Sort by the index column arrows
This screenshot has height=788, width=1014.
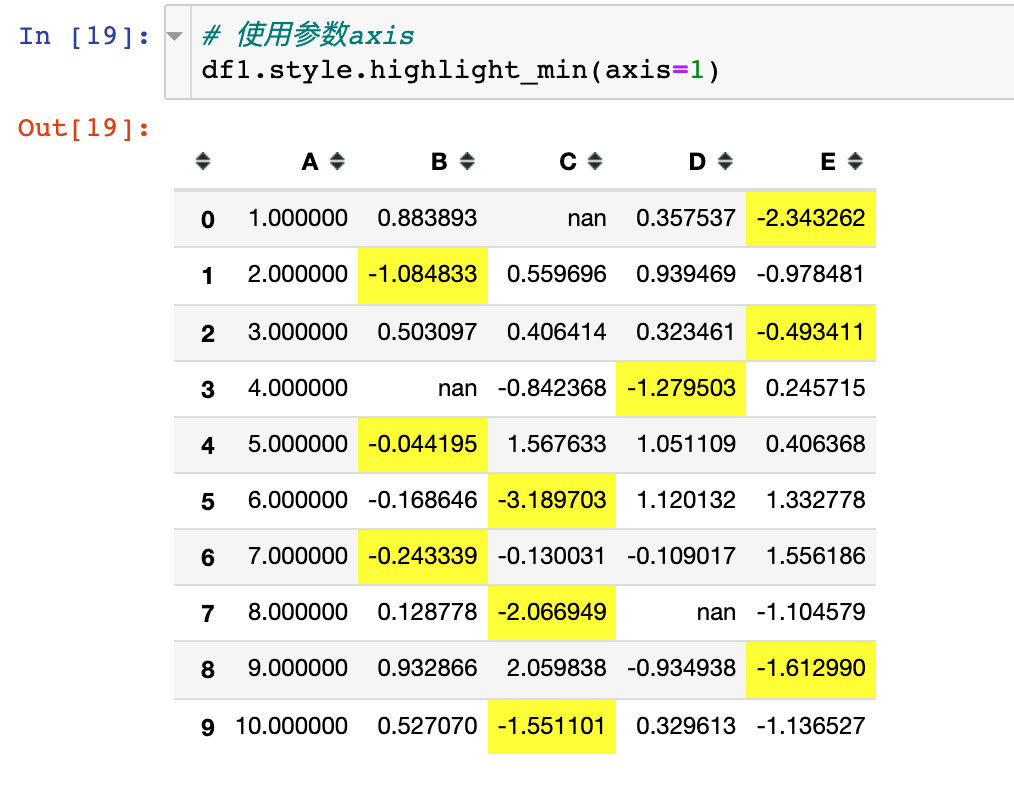[203, 161]
